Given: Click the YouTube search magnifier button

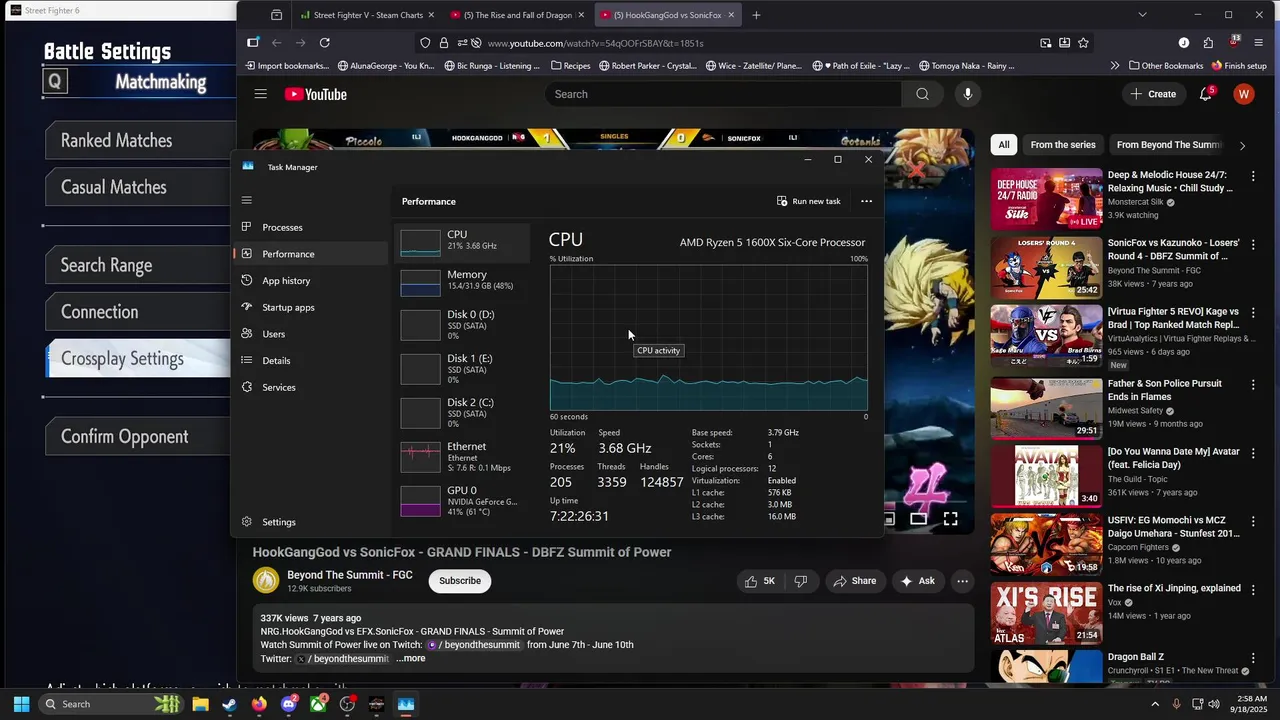Looking at the screenshot, I should (x=922, y=94).
